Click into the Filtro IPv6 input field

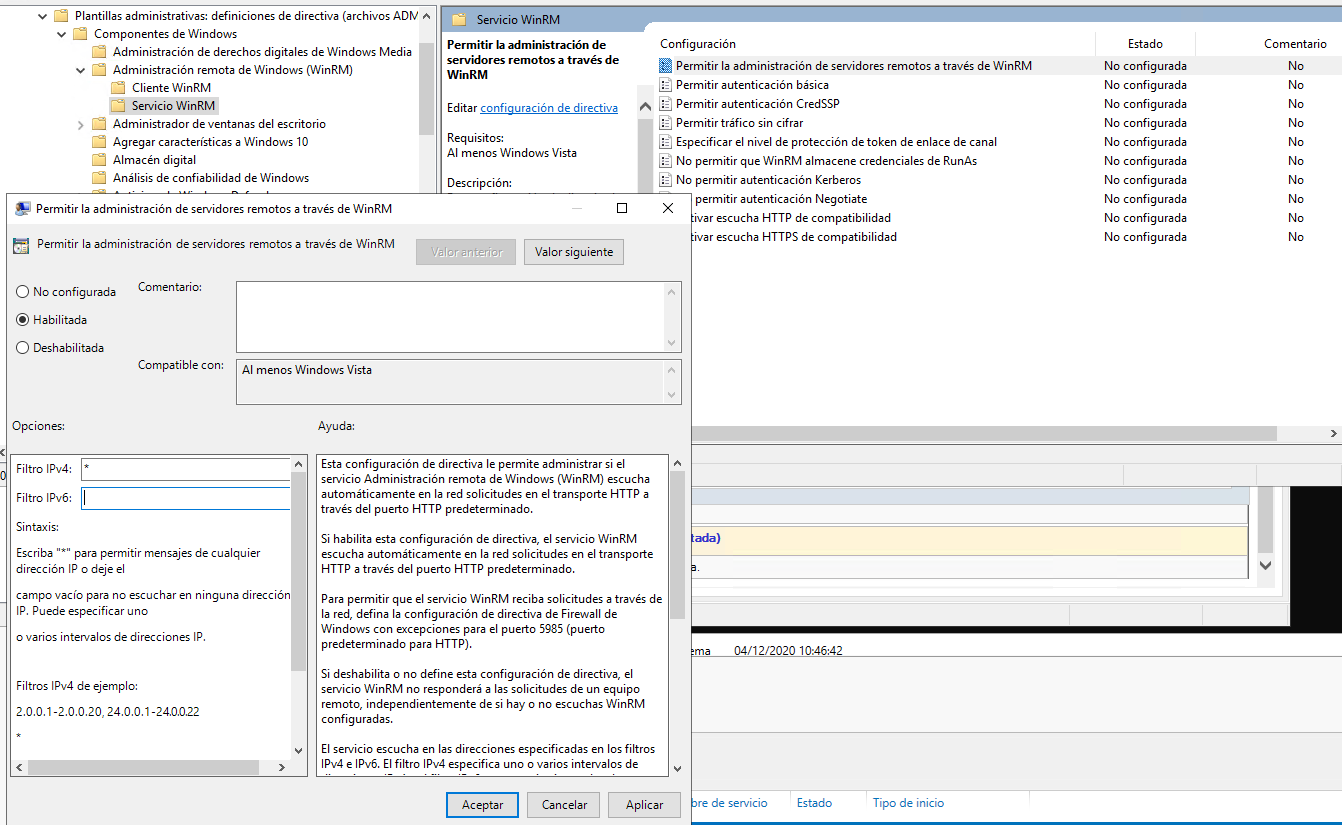click(x=186, y=498)
